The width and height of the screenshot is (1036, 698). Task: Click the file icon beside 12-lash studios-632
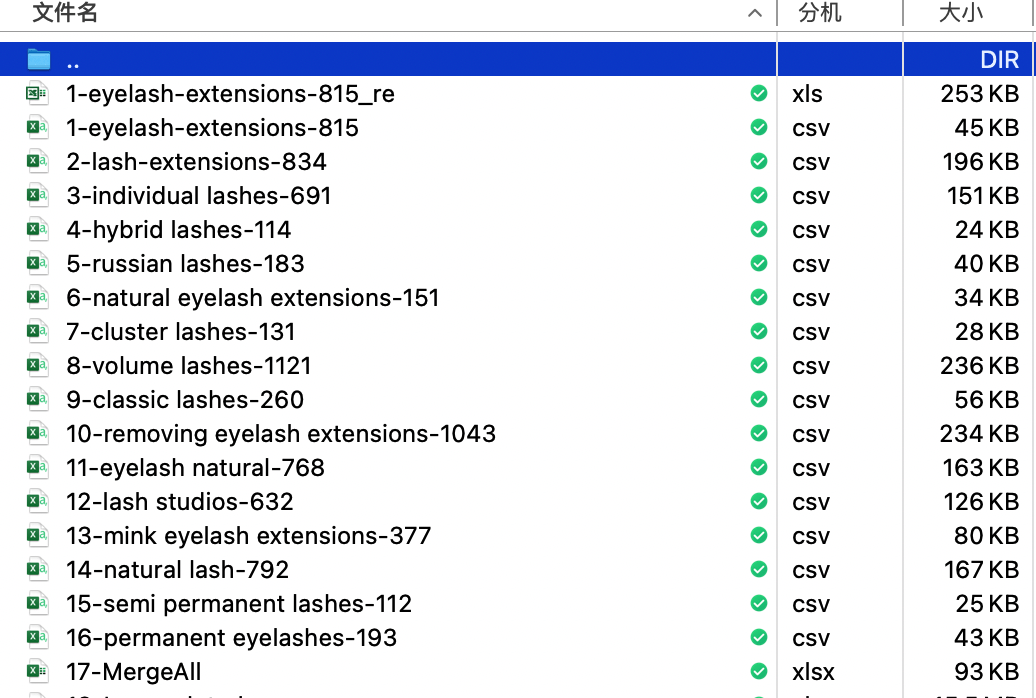click(37, 502)
